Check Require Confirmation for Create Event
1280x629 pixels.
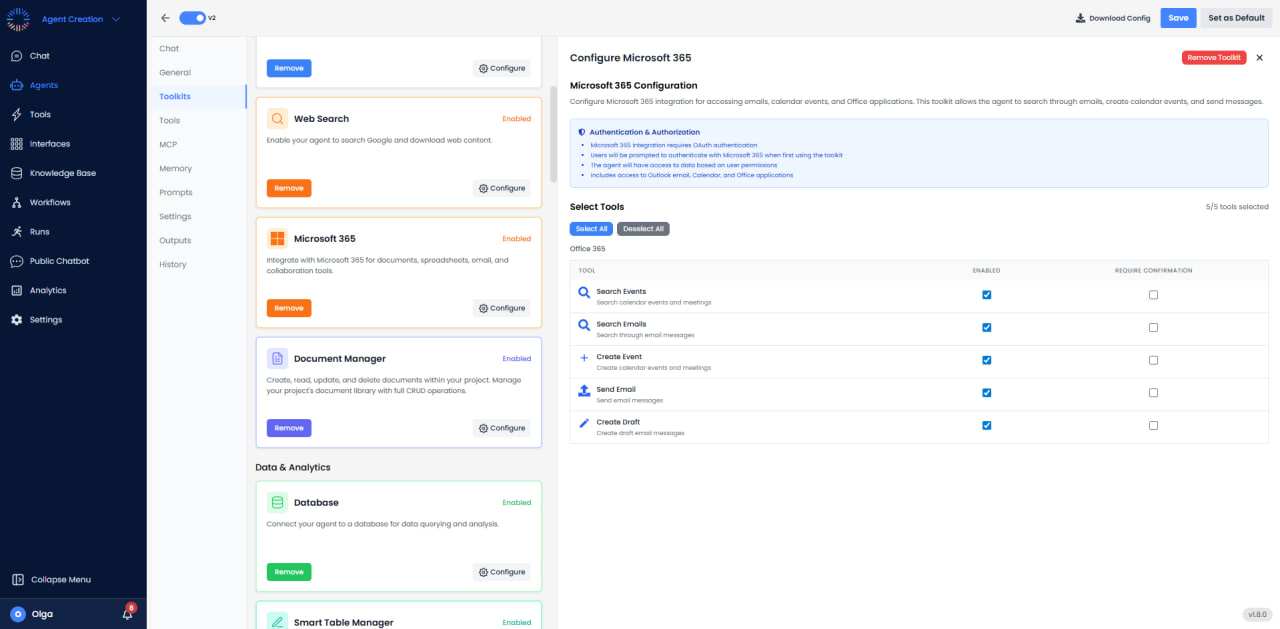pos(1153,360)
